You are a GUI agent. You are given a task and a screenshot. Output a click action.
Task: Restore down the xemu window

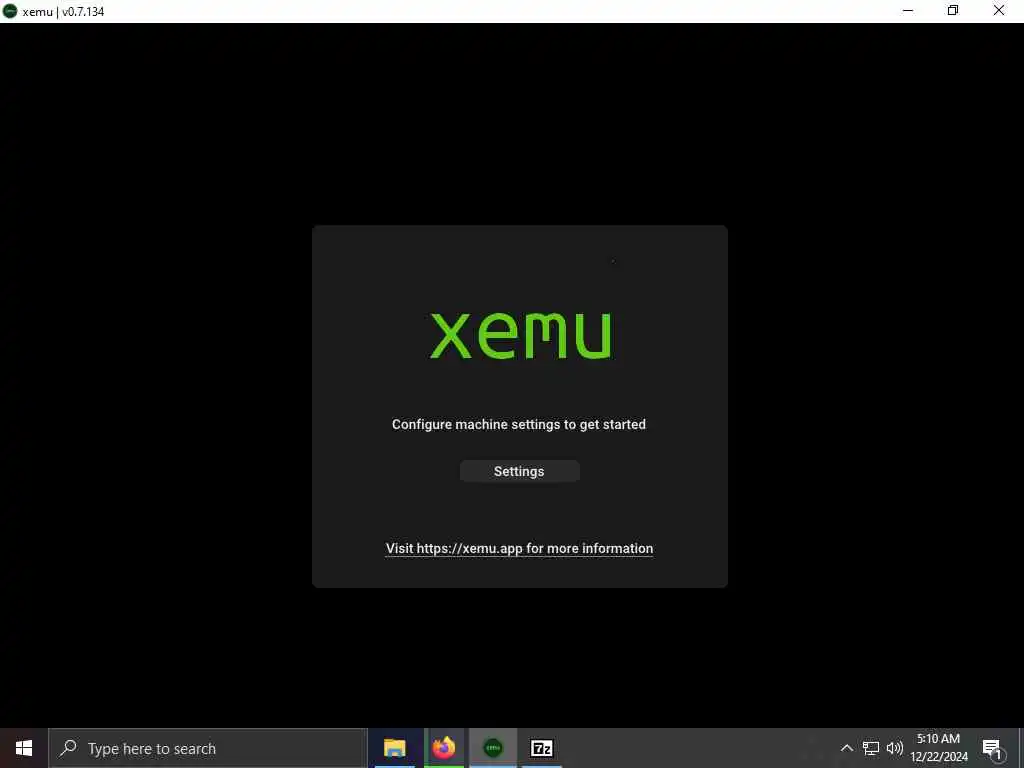(953, 11)
